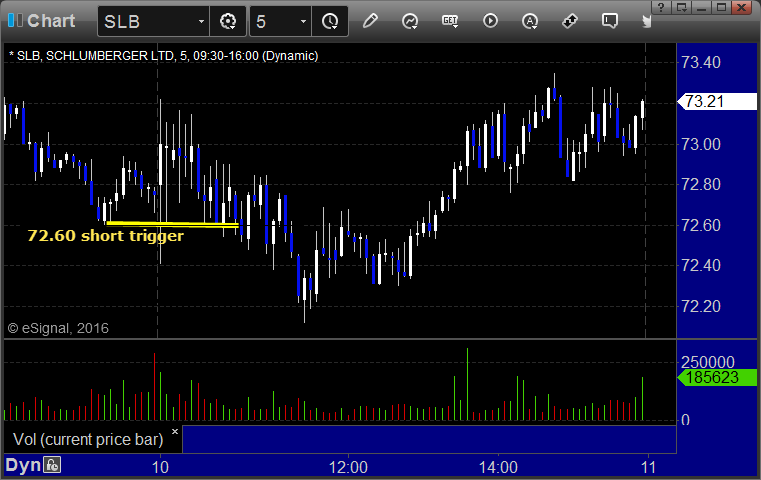The image size is (761, 480).
Task: Click the 72.80 price axis label
Action: point(701,184)
